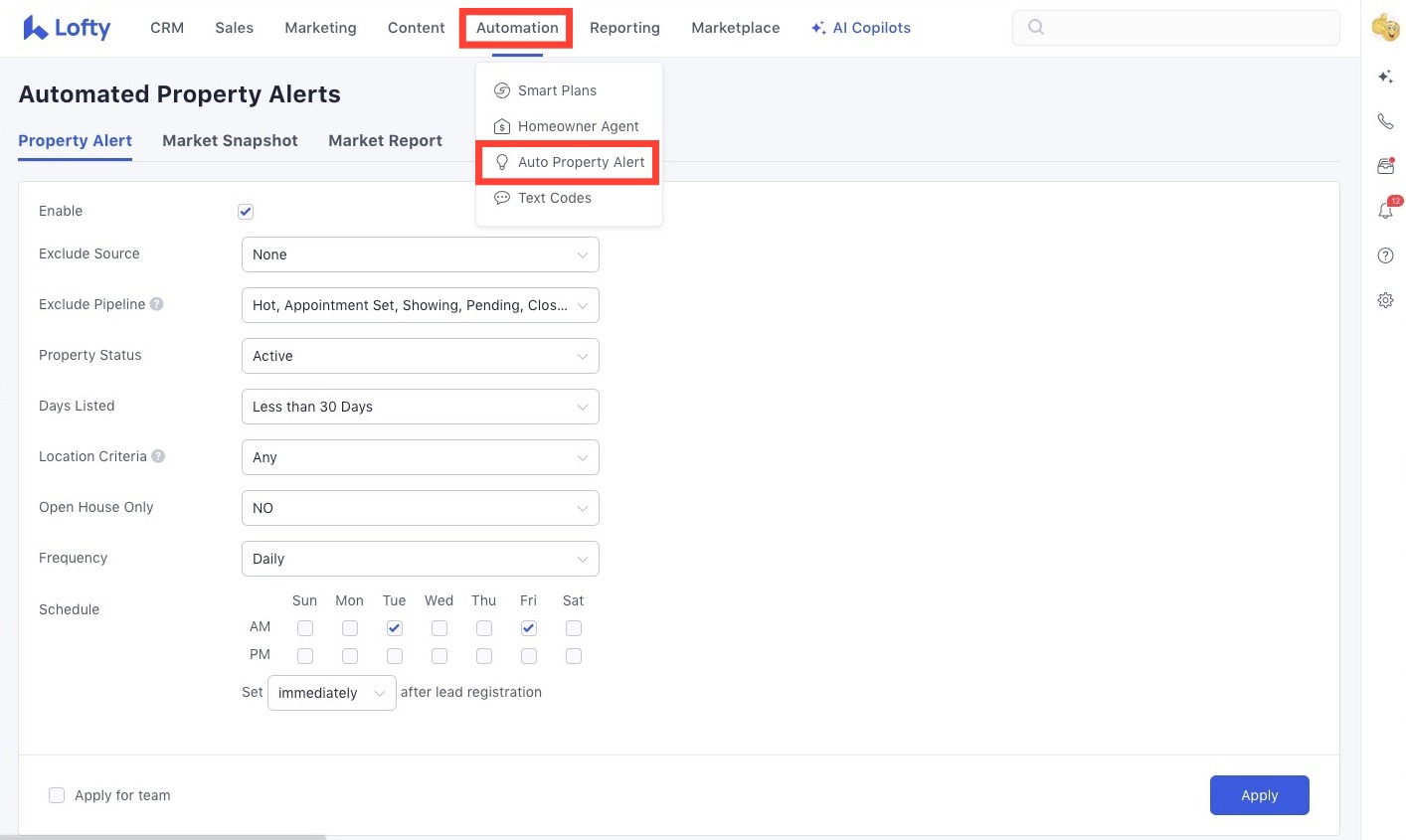Expand the Property Status dropdown
This screenshot has height=840, width=1406.
(x=420, y=356)
